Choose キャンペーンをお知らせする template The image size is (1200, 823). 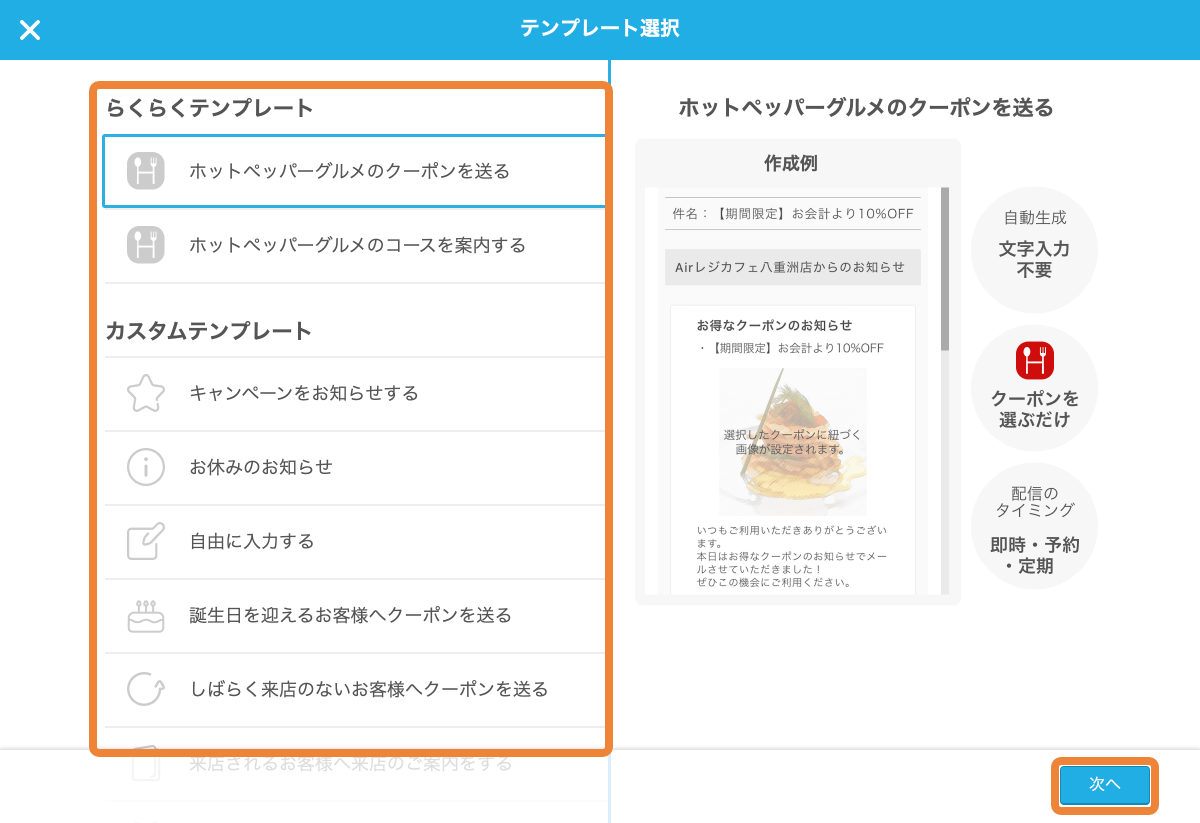pos(354,393)
